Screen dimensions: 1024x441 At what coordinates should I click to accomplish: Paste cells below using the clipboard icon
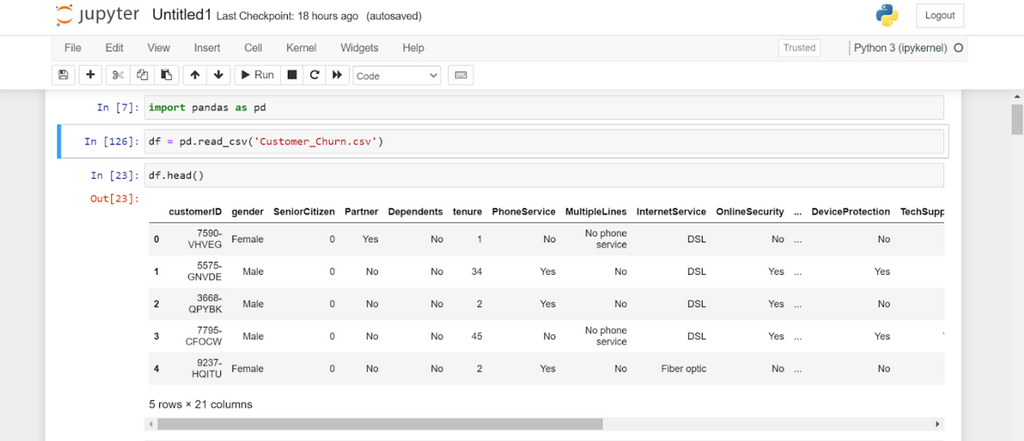click(165, 75)
